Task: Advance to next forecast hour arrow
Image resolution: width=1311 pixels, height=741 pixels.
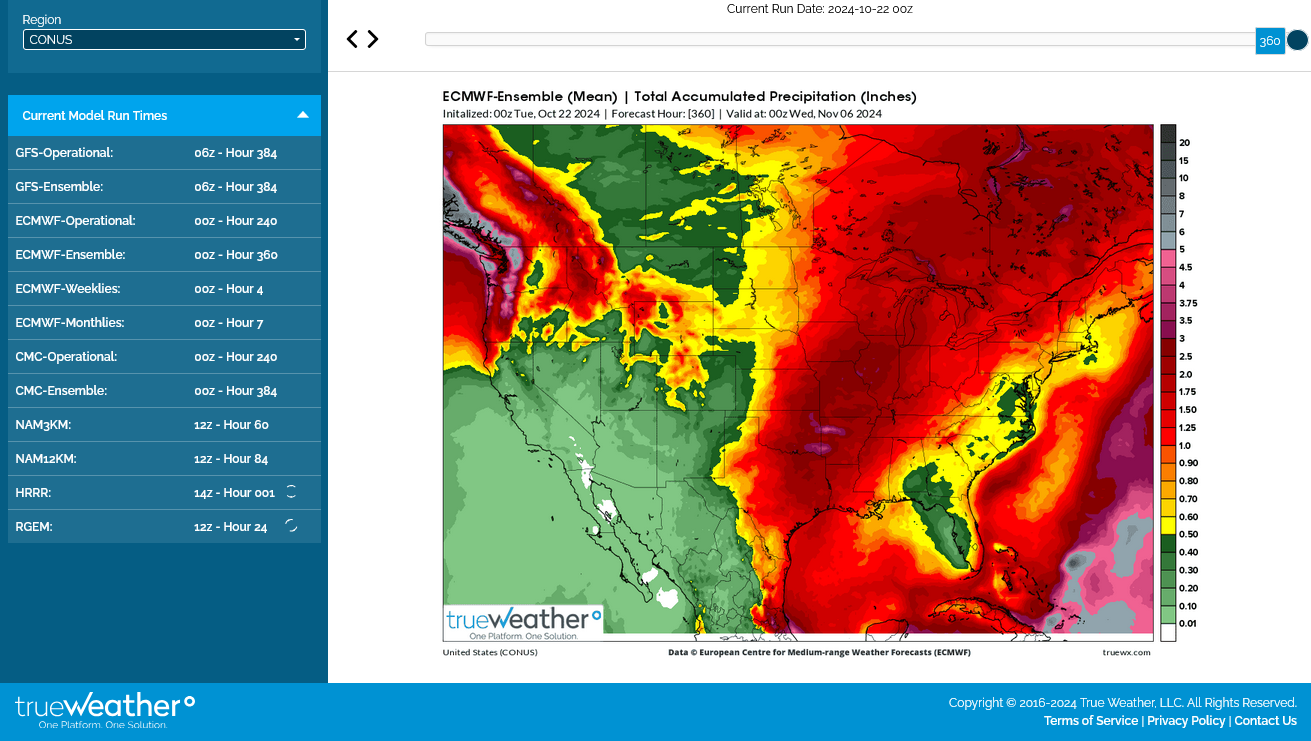Action: (373, 39)
